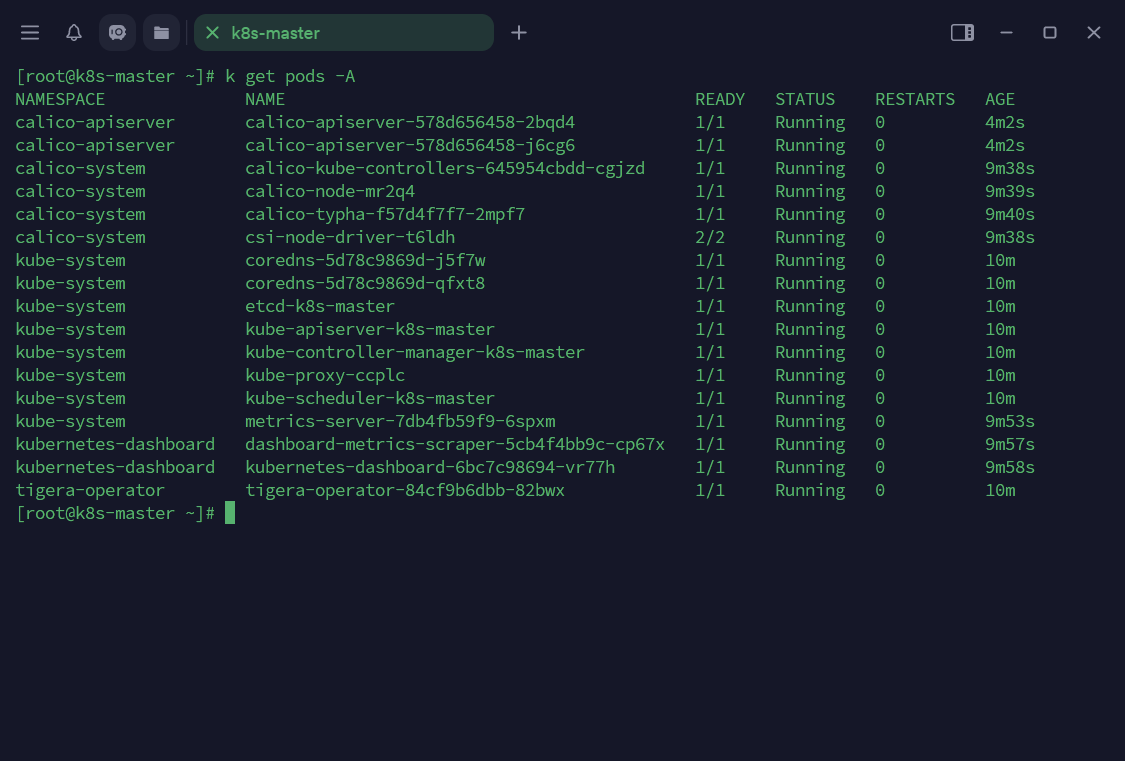This screenshot has height=761, width=1125.
Task: Add a new tab with the plus button
Action: tap(519, 33)
